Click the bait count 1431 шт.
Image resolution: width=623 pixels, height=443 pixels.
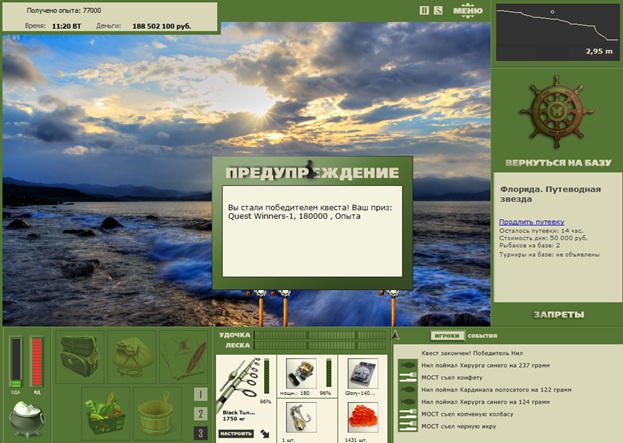pos(357,440)
